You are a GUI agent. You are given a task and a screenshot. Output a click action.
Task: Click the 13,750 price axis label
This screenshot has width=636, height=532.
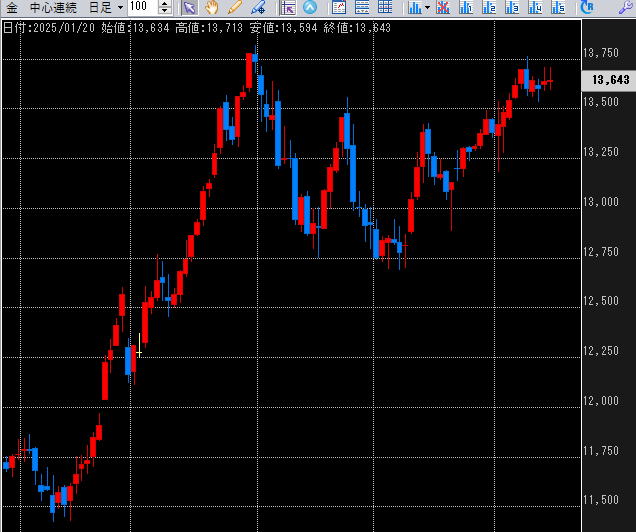[x=601, y=53]
